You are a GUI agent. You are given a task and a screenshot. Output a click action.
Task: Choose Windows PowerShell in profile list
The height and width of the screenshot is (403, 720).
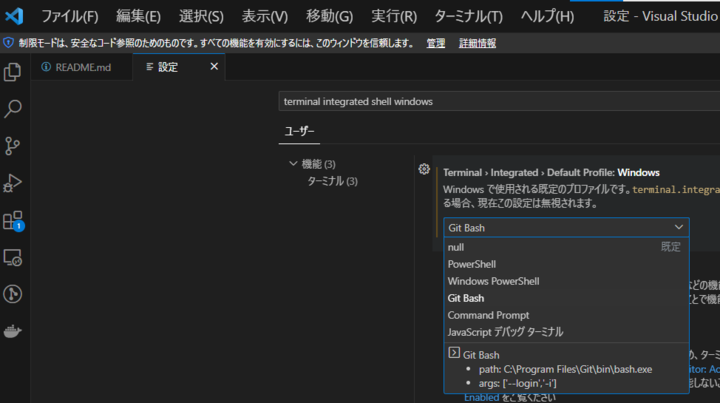pos(566,281)
